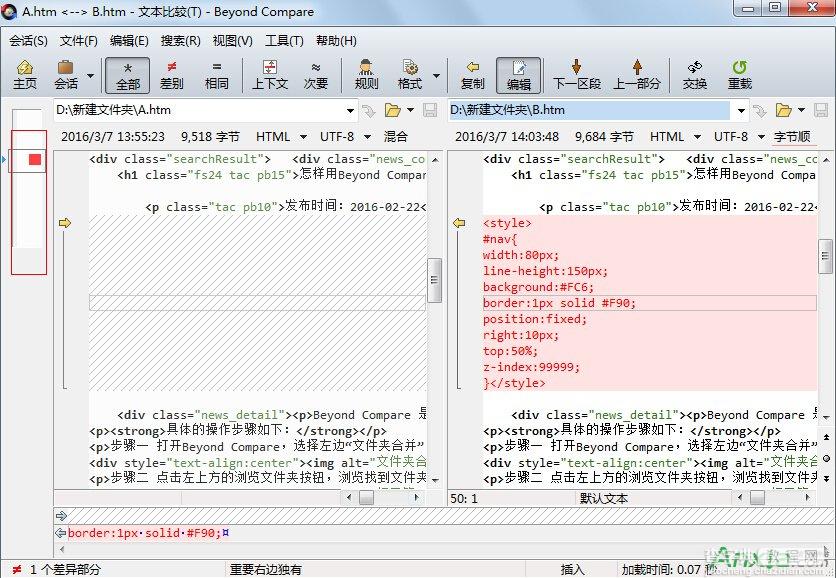The height and width of the screenshot is (578, 836).
Task: Expand the left open-folder dropdown arrow
Action: coord(410,110)
